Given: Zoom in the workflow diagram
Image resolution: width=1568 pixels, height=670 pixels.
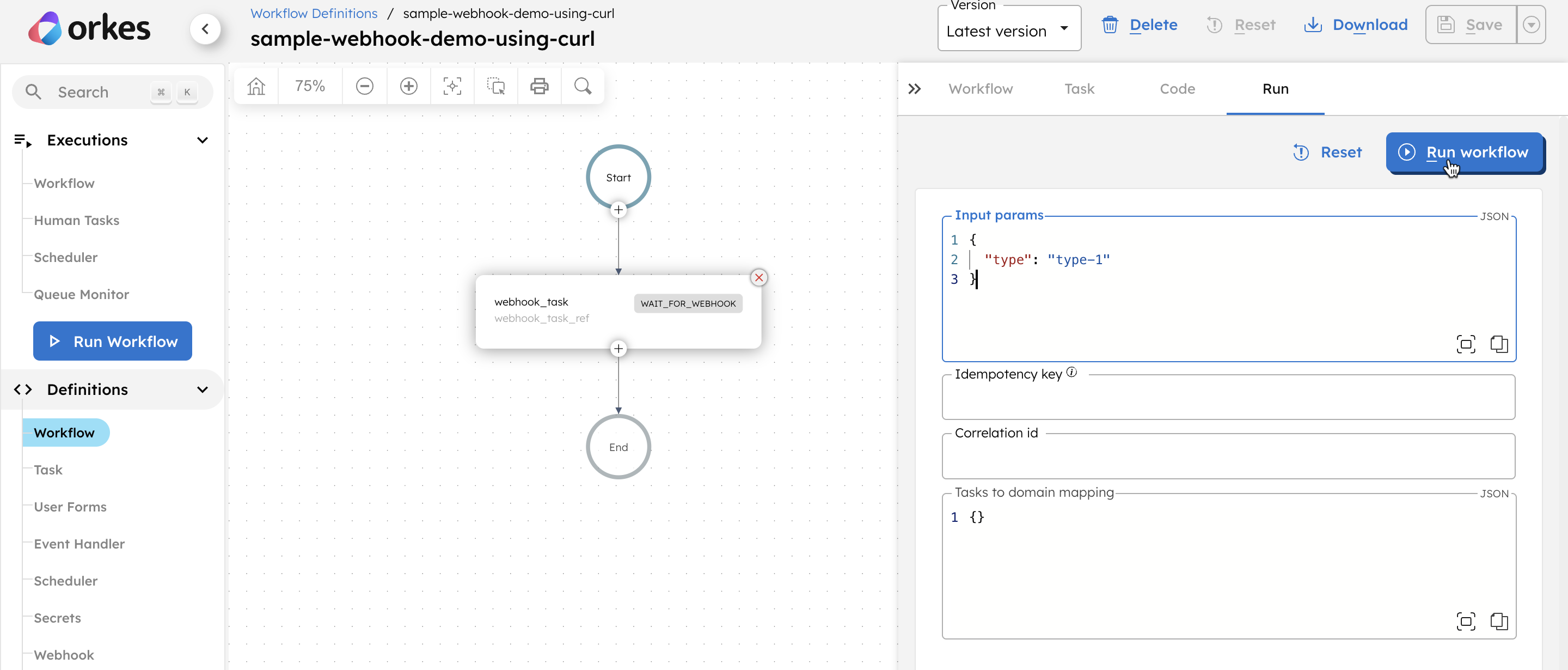Looking at the screenshot, I should point(408,86).
